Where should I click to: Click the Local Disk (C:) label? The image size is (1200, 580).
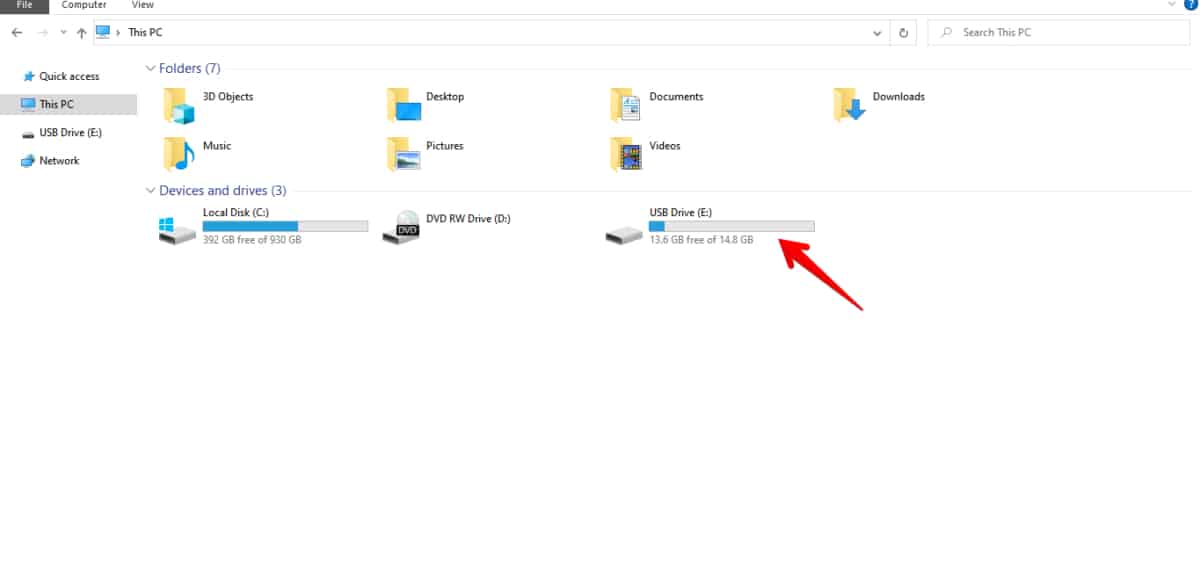tap(236, 212)
